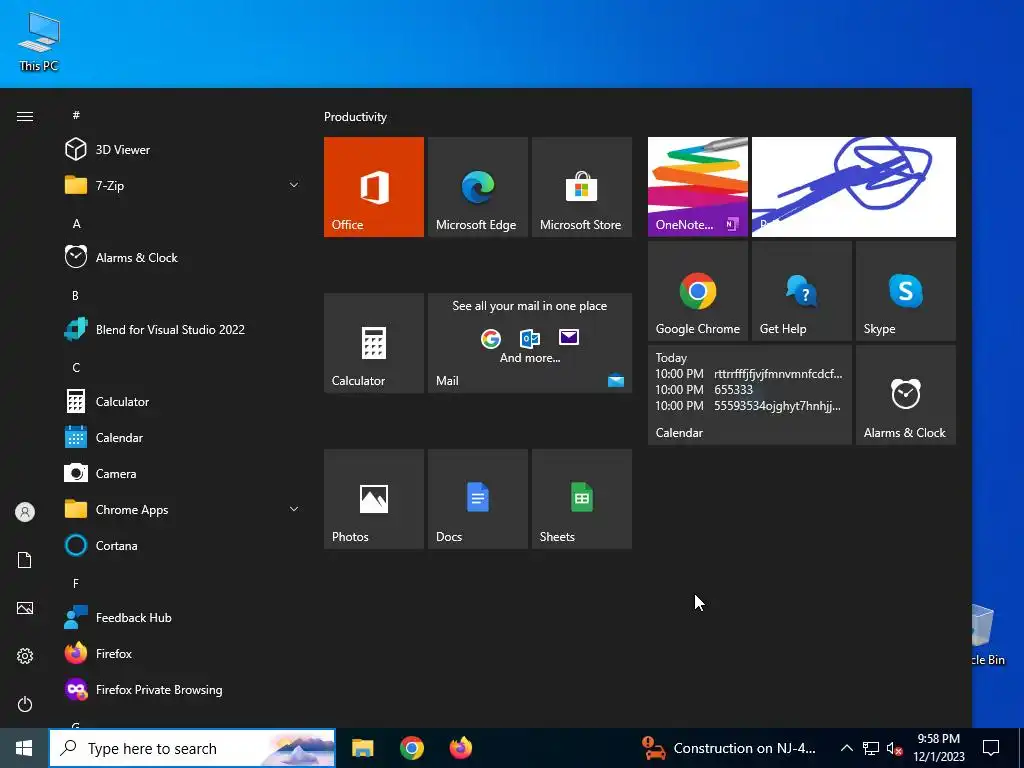The width and height of the screenshot is (1024, 768).
Task: Open Alarms & Clock in app list
Action: click(183, 257)
